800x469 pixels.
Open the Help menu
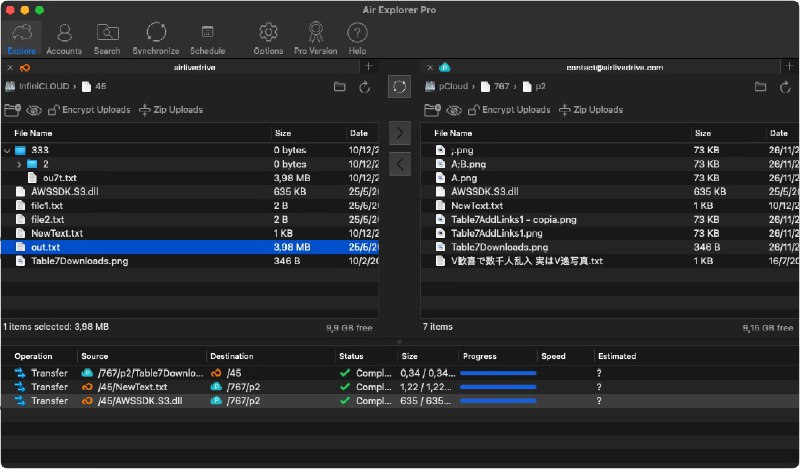click(357, 39)
